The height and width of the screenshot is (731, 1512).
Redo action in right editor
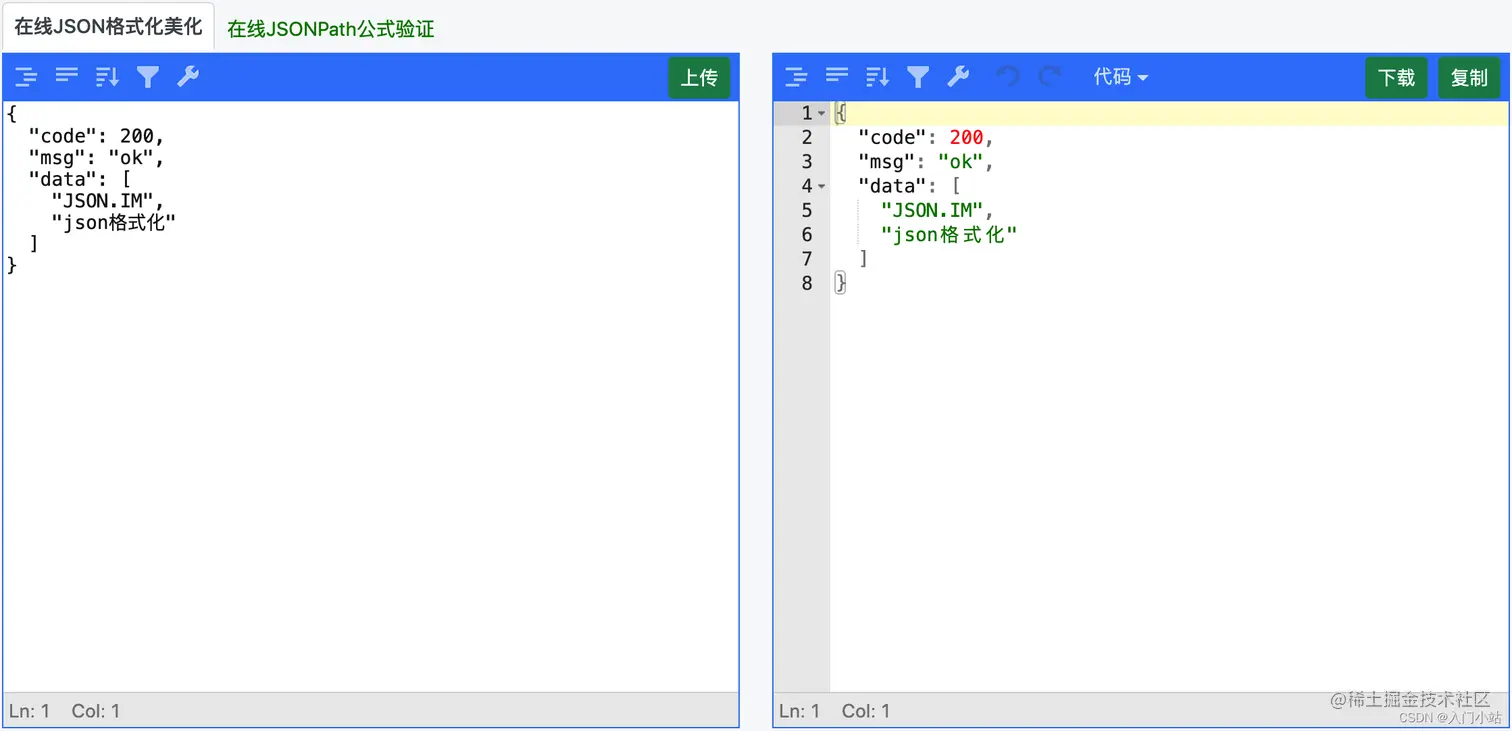[x=1049, y=77]
